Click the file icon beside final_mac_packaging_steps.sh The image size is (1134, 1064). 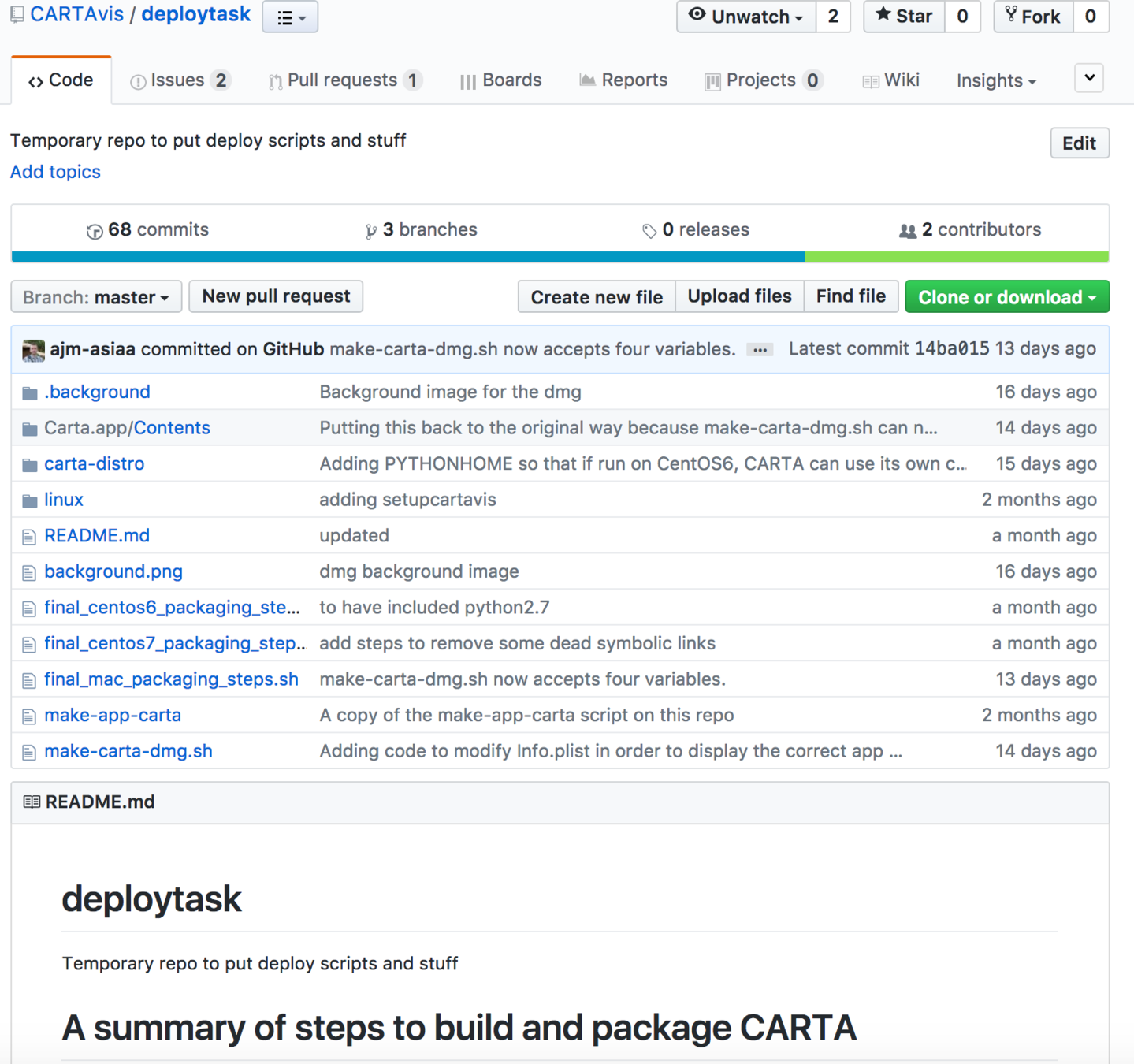click(29, 680)
